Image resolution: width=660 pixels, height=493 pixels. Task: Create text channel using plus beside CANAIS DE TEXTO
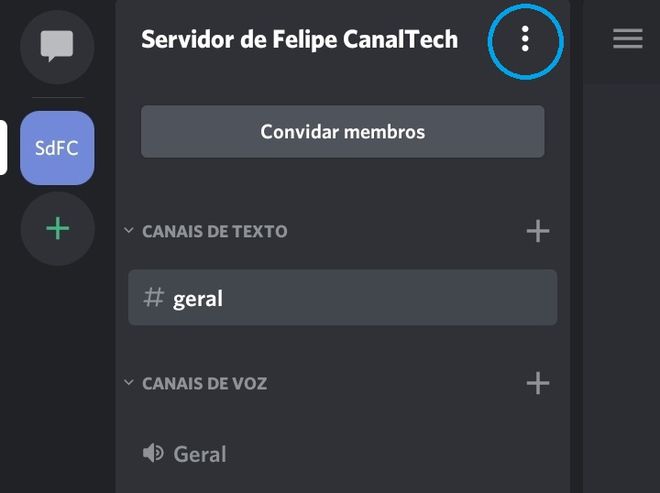click(x=538, y=231)
